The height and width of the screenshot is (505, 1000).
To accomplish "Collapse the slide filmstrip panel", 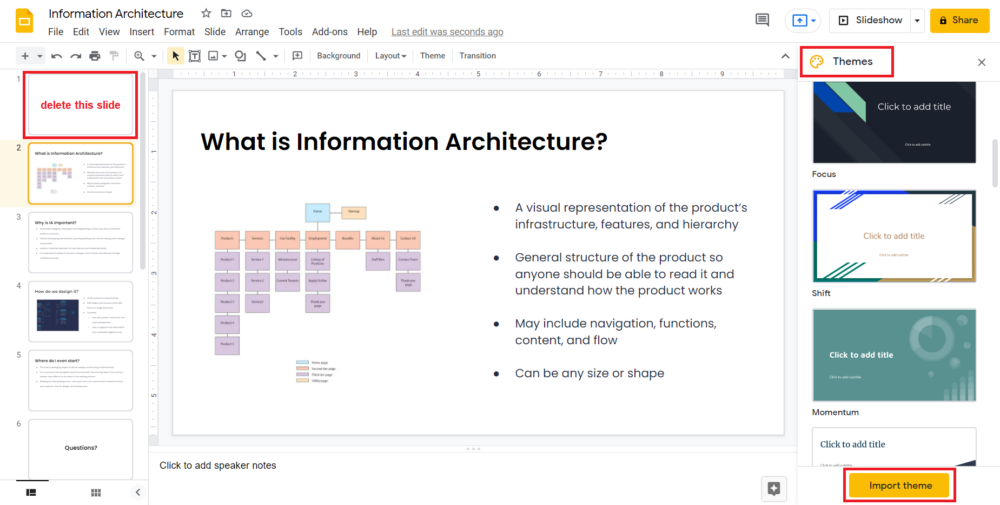I will 138,492.
